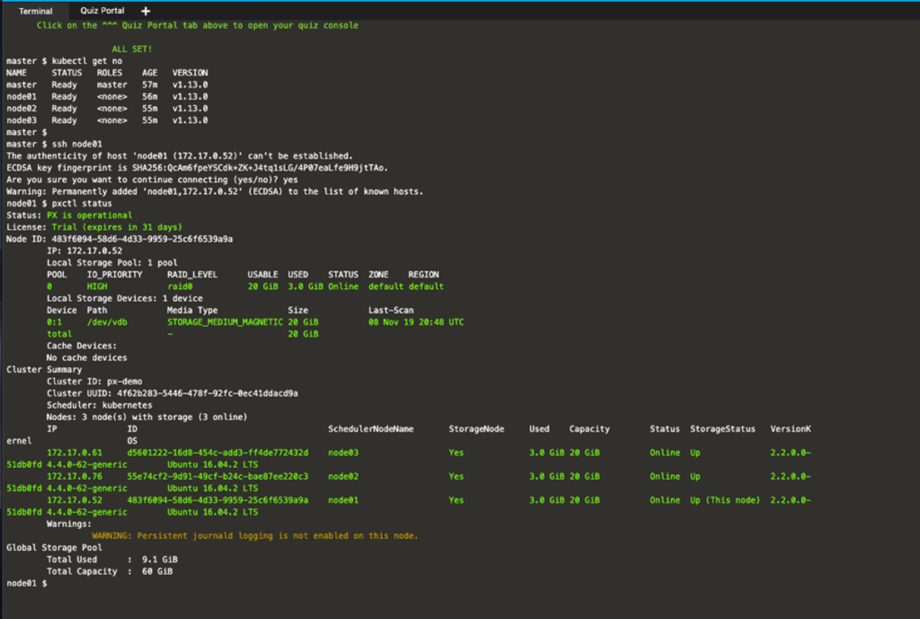
Task: Click node ID 55e74cf2-9d91-49cf-b24c
Action: coord(218,476)
